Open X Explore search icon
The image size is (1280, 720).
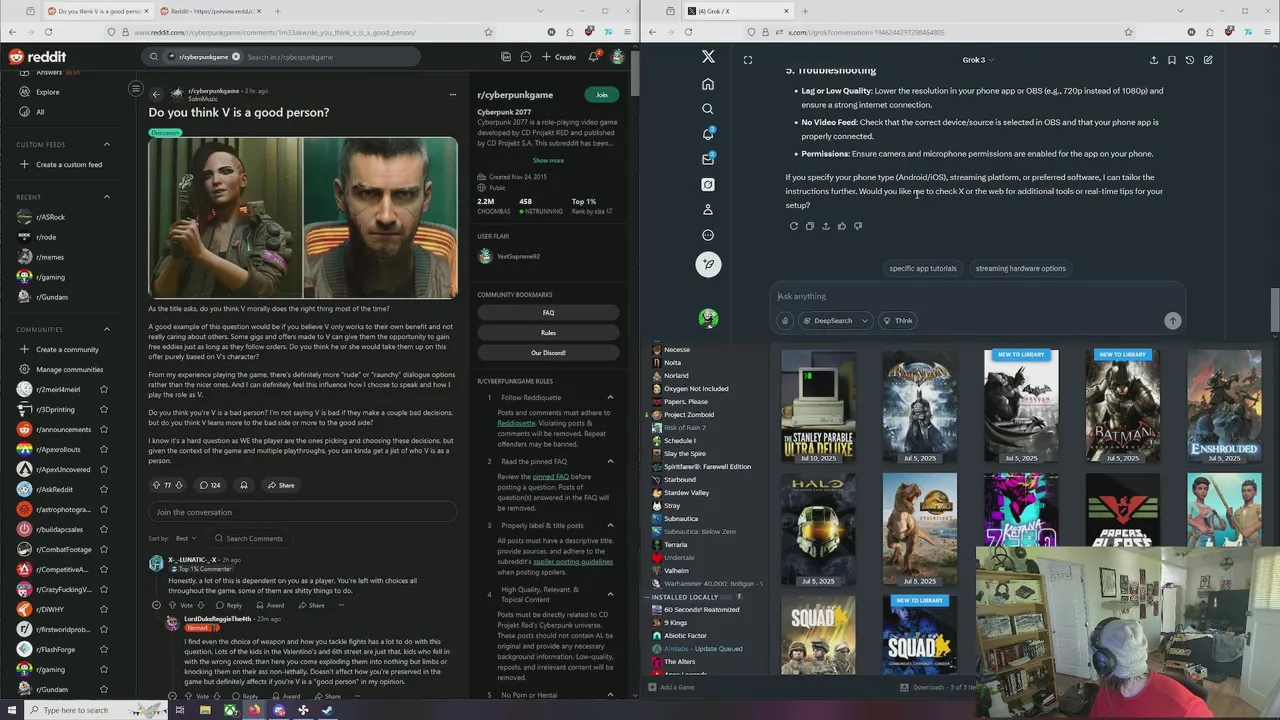pyautogui.click(x=708, y=109)
